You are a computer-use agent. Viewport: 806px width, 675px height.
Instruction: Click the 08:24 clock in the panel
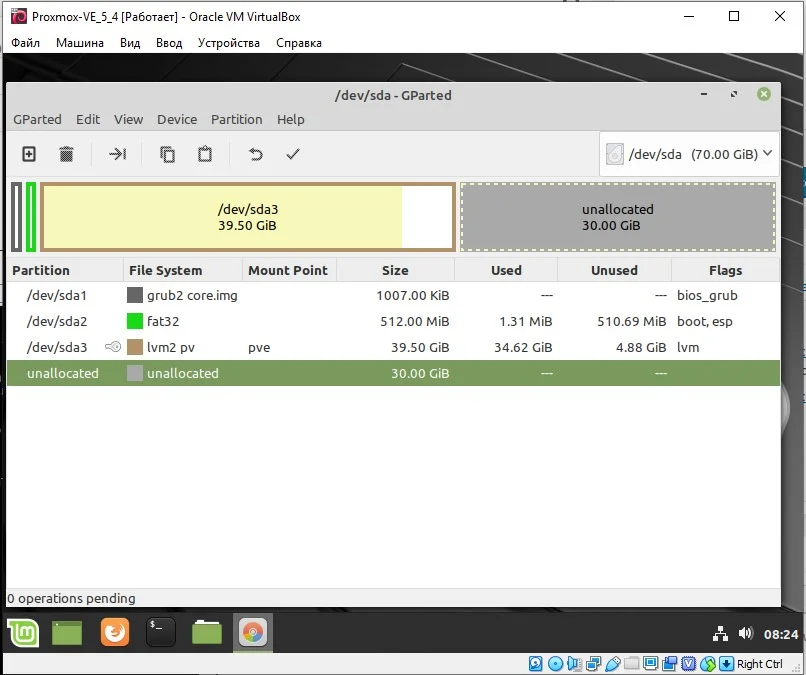click(x=780, y=634)
